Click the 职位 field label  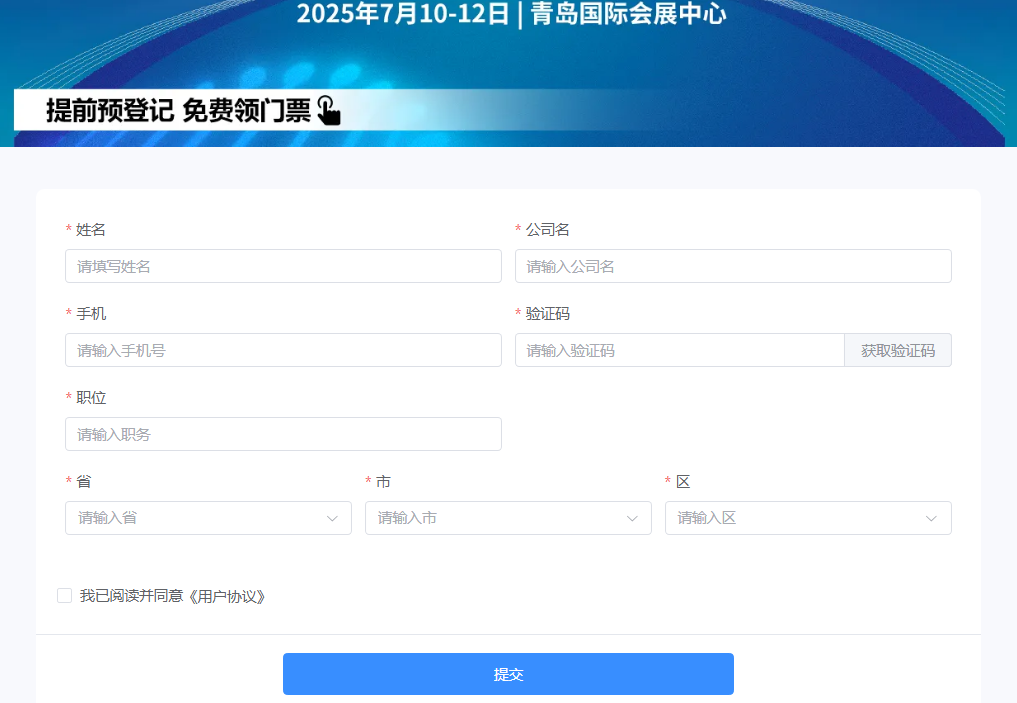[91, 398]
